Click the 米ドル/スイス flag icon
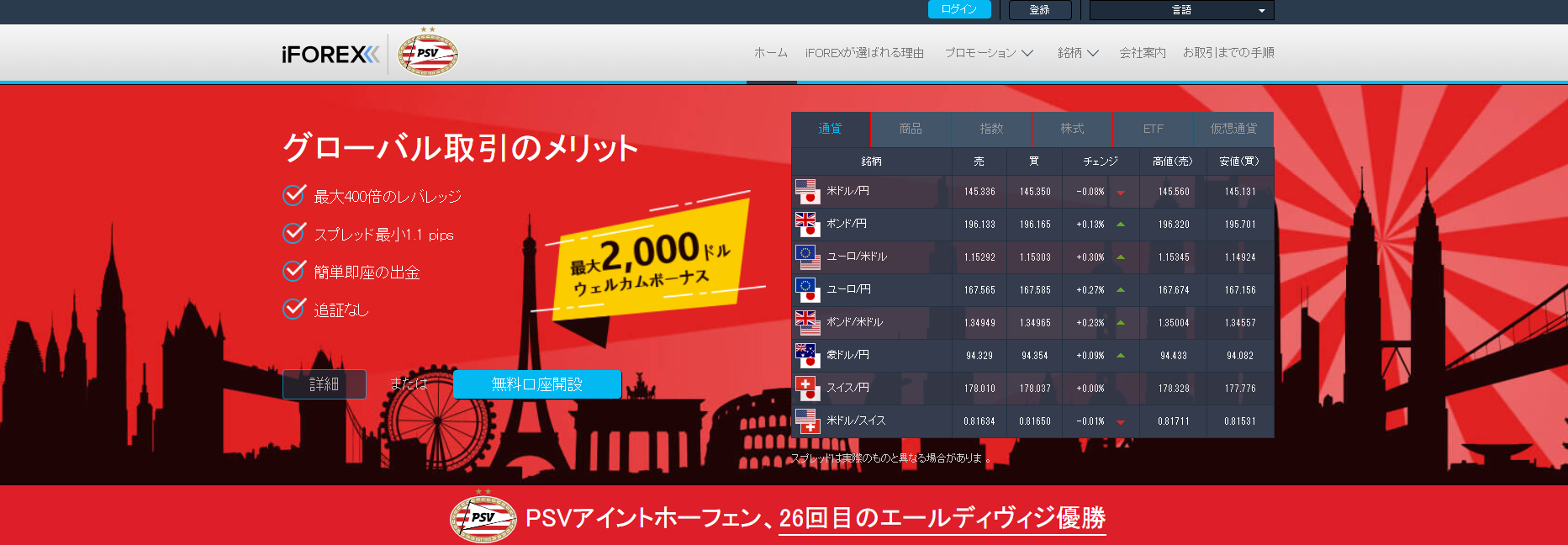Screen dimensions: 1568x545 tap(807, 421)
